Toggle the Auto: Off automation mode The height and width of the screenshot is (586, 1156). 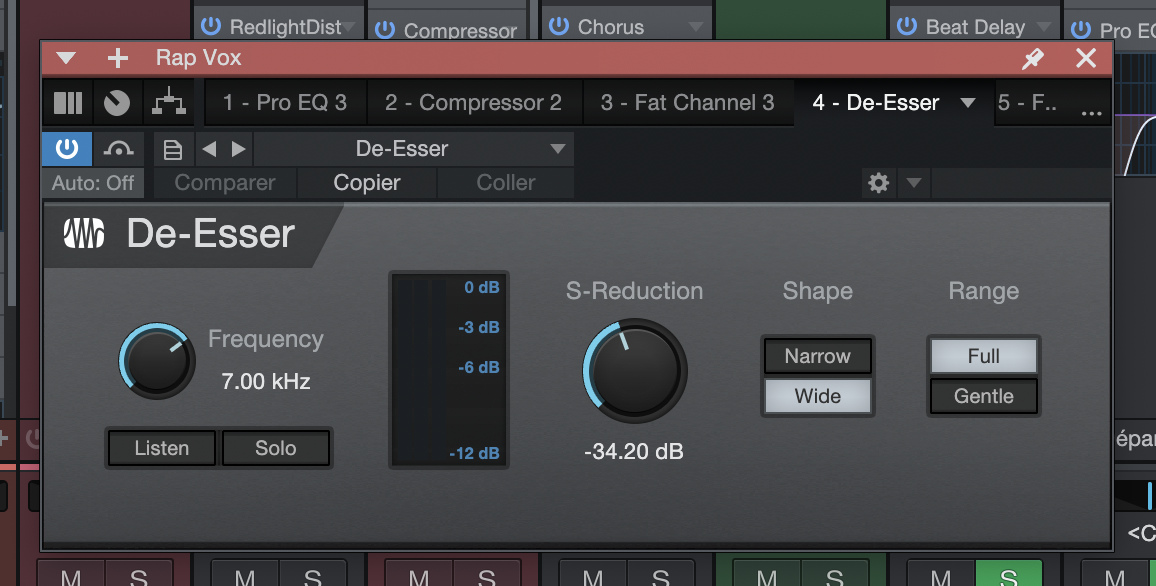(93, 183)
